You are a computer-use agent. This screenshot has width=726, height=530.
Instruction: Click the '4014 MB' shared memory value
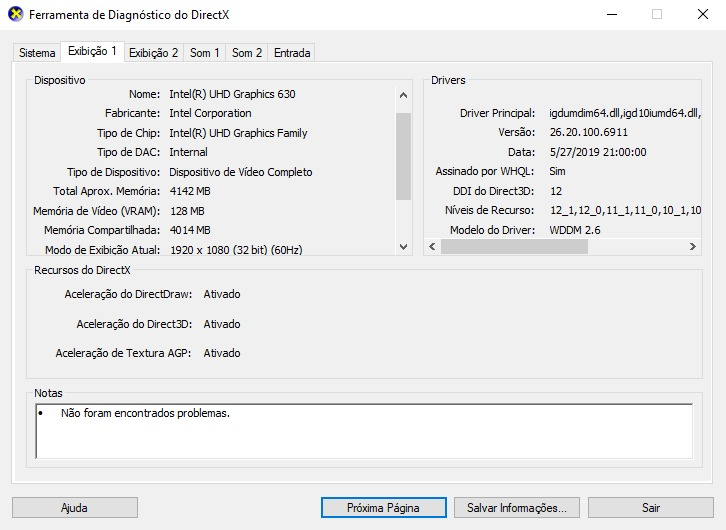pos(190,230)
